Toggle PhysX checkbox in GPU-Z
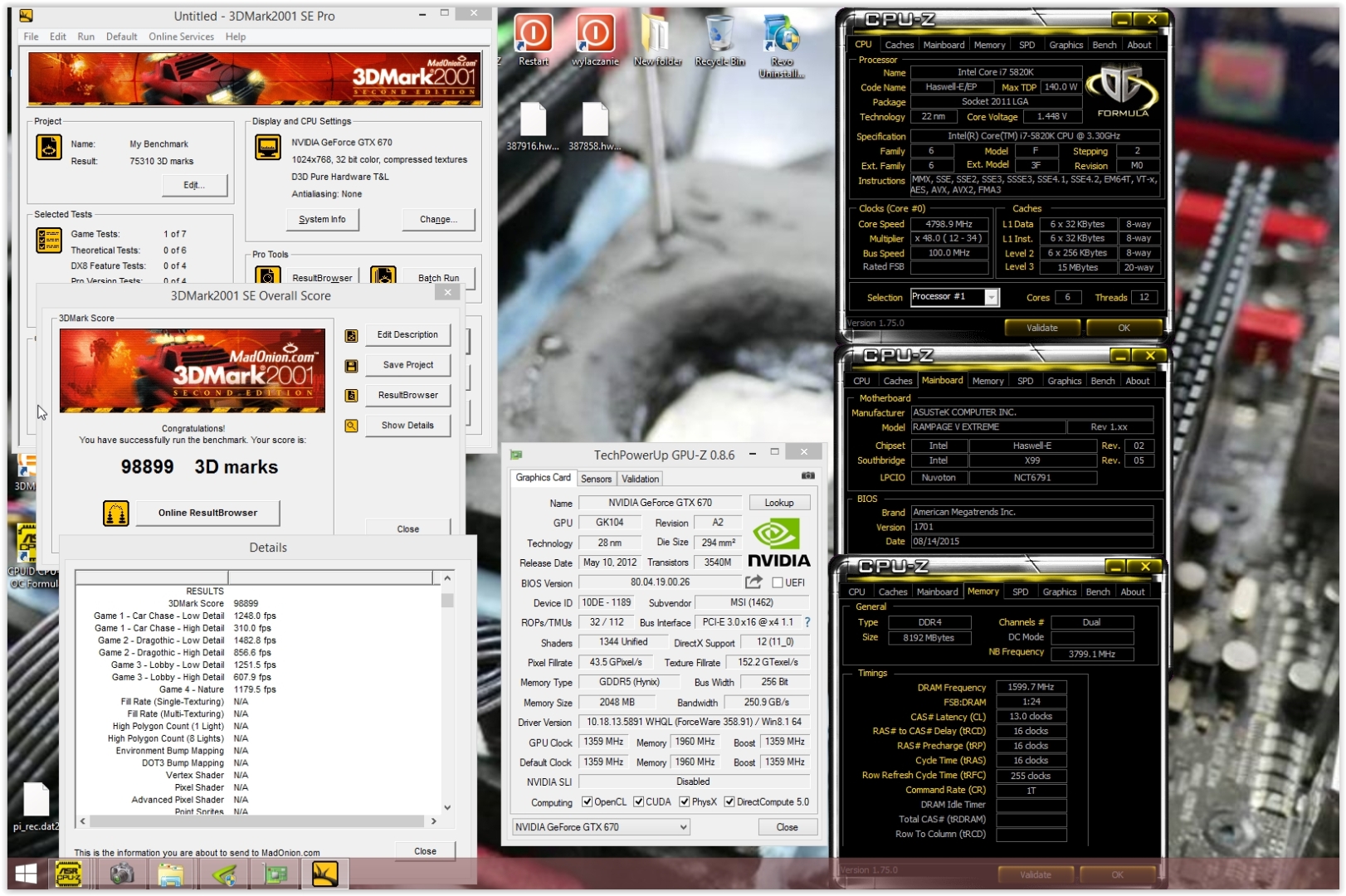Screen dimensions: 1346x896 (x=685, y=801)
